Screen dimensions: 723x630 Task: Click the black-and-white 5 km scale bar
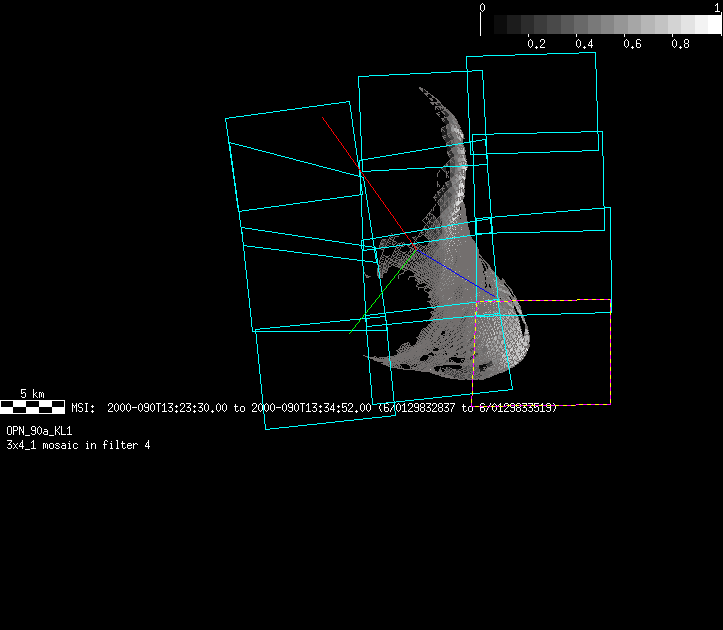tap(33, 407)
